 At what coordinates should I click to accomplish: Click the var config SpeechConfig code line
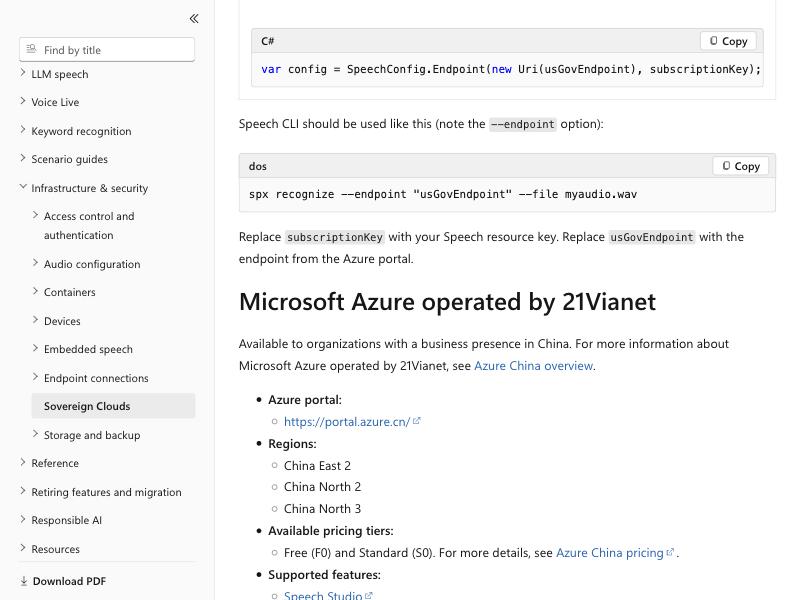click(511, 69)
